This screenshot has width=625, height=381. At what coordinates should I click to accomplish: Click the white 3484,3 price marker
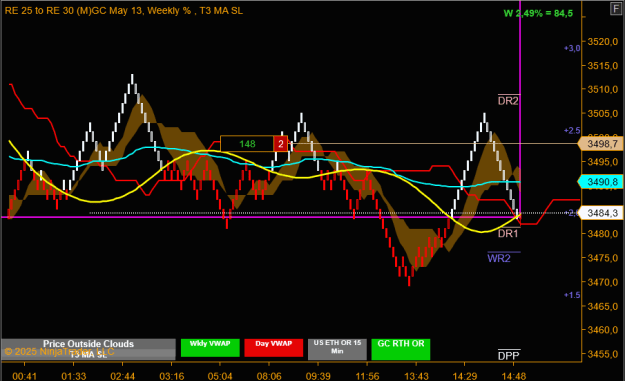point(601,213)
